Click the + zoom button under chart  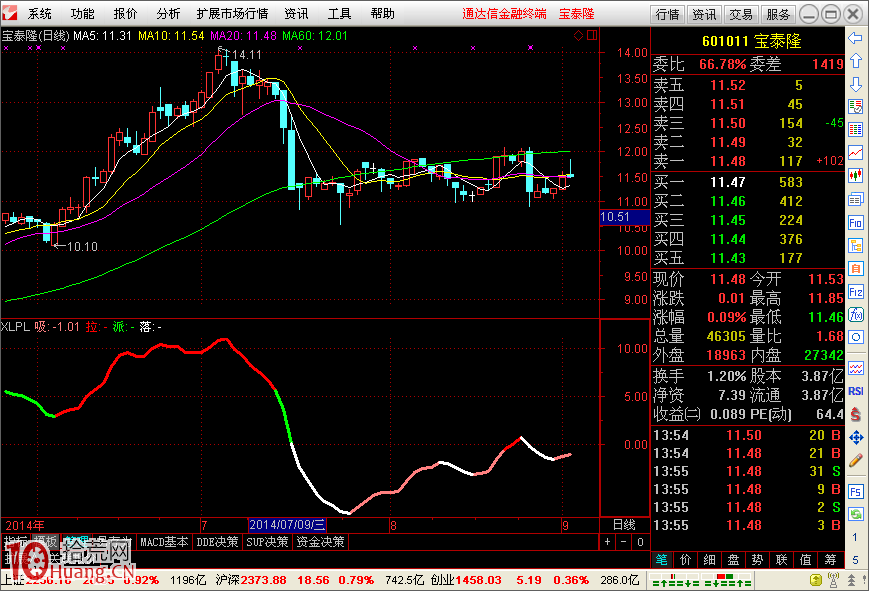coord(607,542)
